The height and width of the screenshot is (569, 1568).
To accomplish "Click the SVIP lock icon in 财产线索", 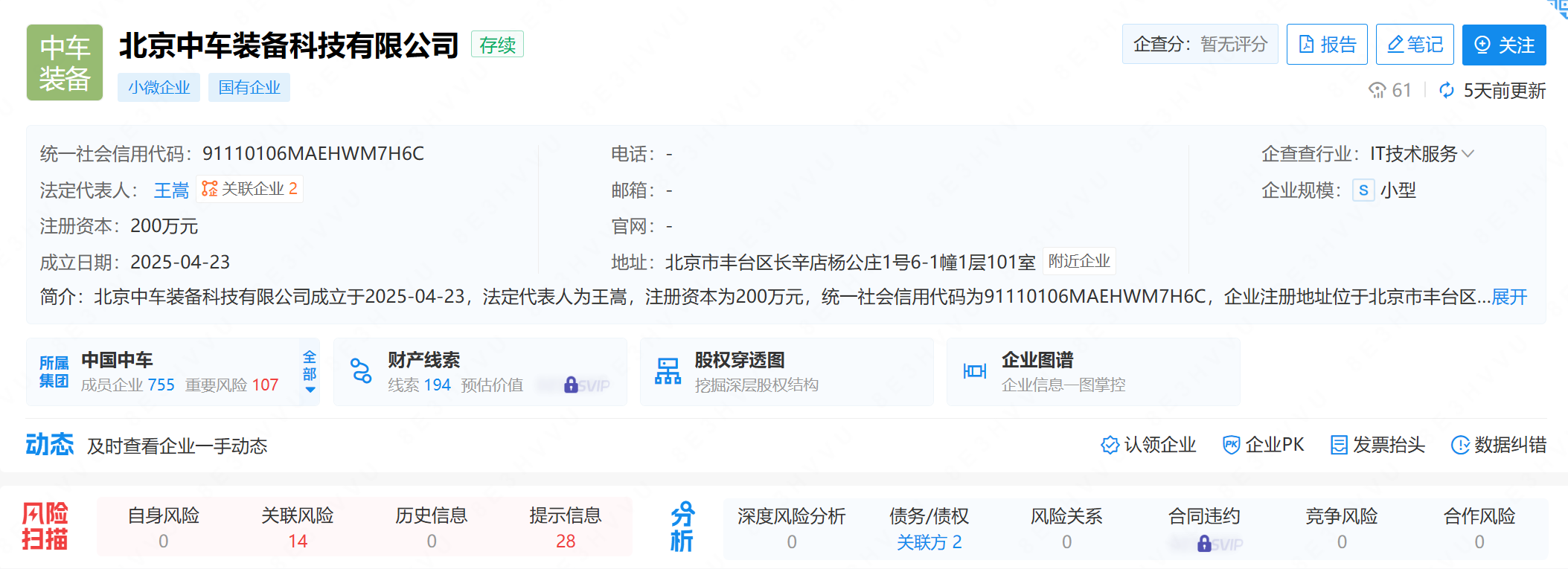I will (571, 385).
